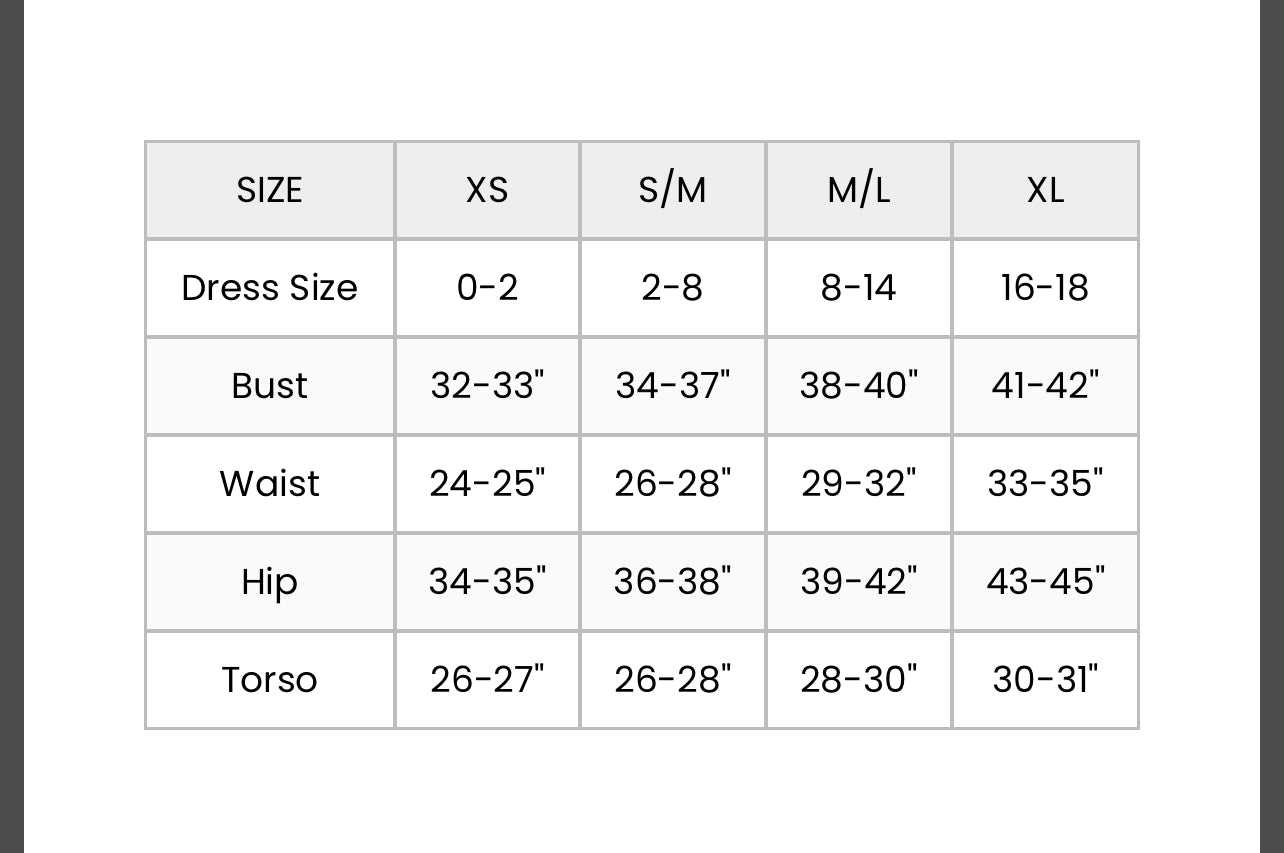1284x853 pixels.
Task: Select the Waist row label
Action: [269, 484]
